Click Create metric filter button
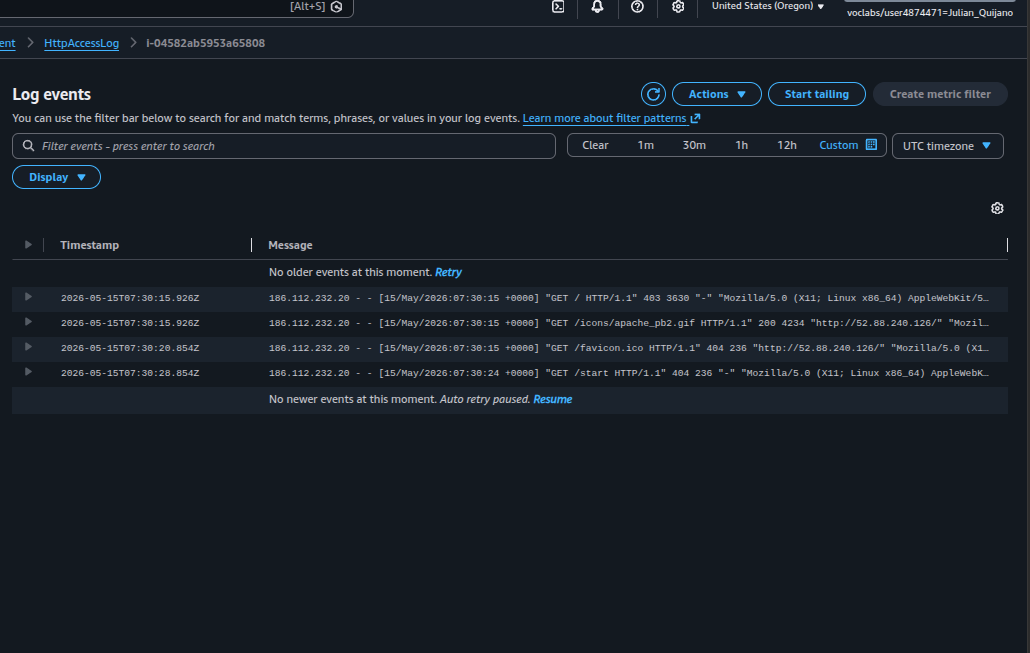 click(940, 94)
